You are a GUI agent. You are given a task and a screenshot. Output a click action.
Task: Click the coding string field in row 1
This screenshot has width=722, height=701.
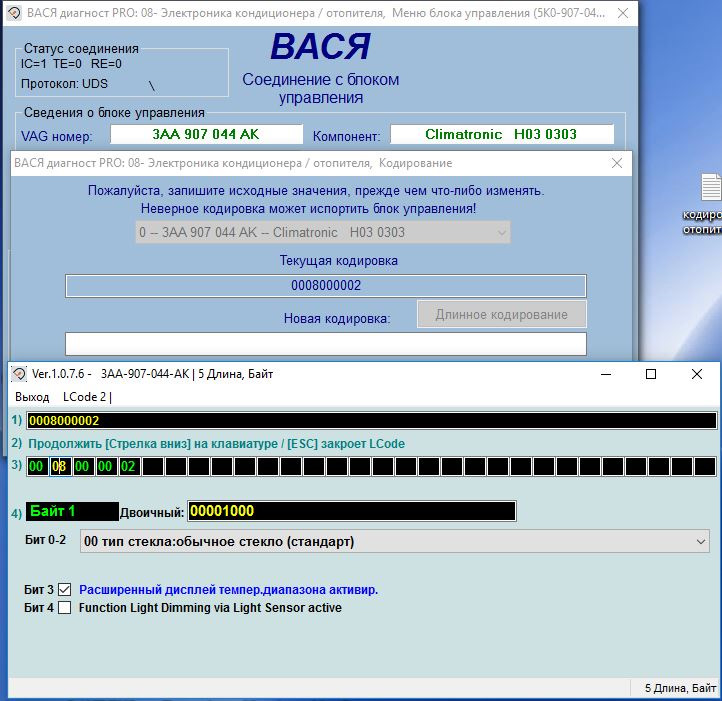pos(372,421)
